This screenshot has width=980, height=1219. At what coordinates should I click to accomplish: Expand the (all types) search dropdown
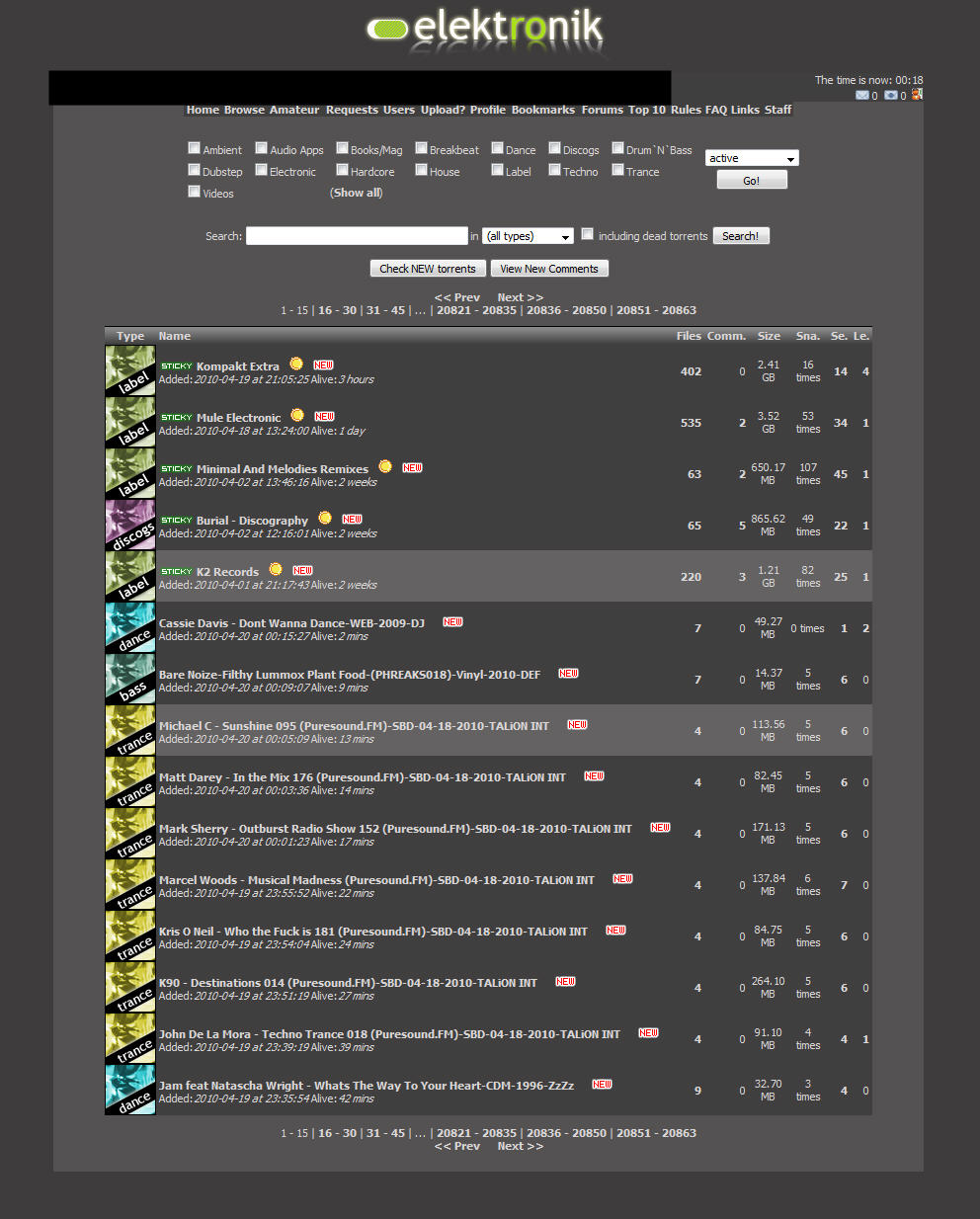tap(528, 236)
